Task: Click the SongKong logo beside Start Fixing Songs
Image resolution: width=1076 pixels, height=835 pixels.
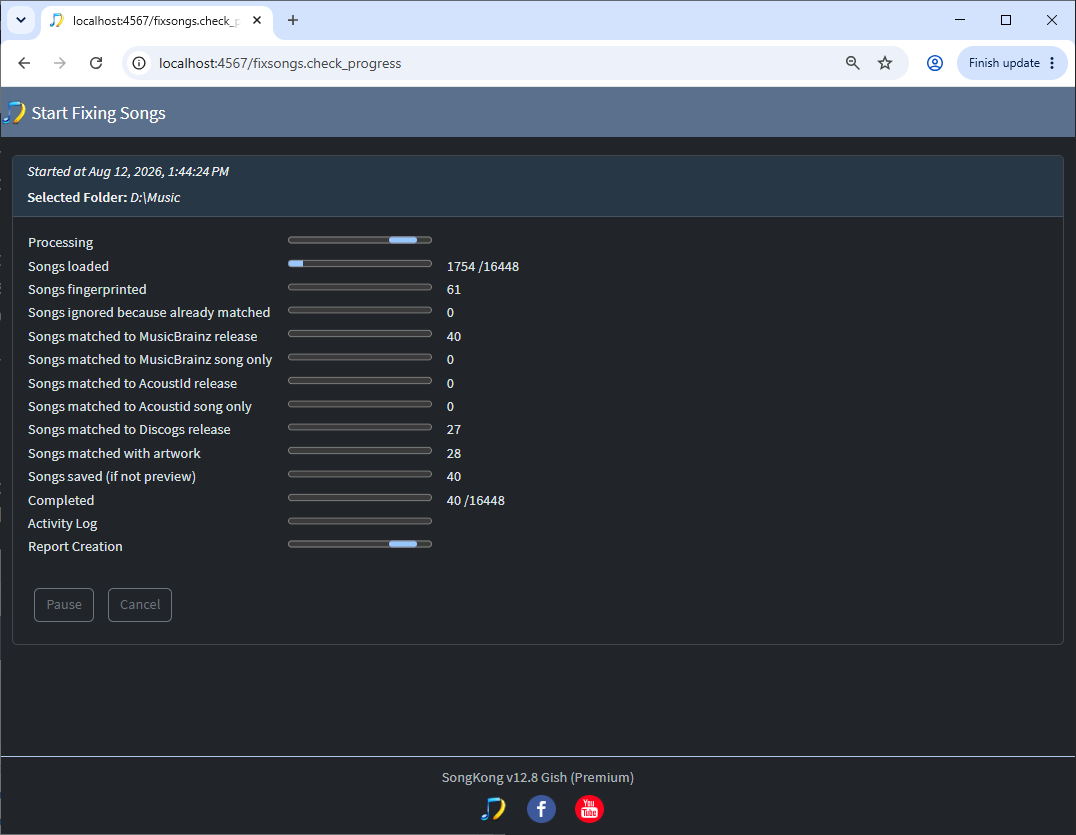Action: (14, 113)
